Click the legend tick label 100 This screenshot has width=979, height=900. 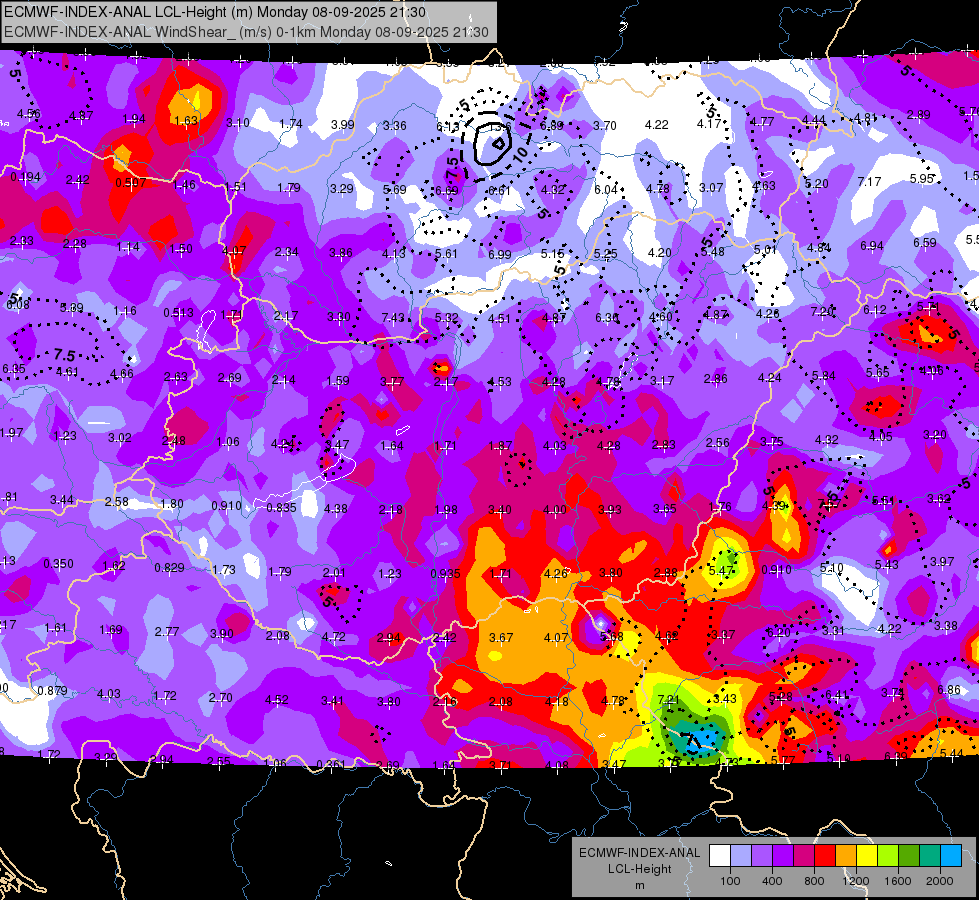(730, 881)
